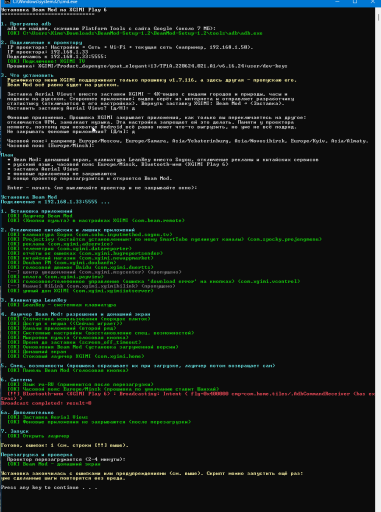
Task: Click the Sogou keyboard OK line
Action: pos(90,234)
